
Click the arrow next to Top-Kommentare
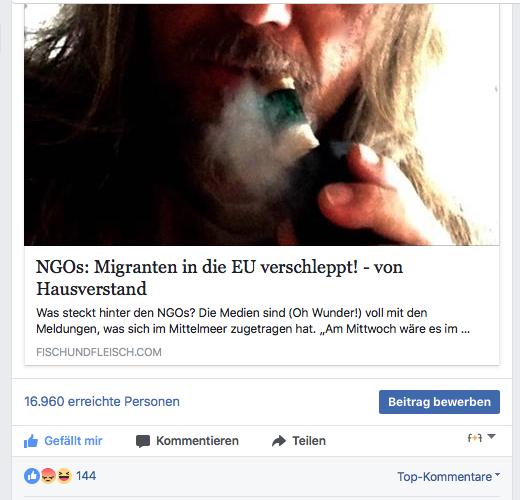click(498, 474)
